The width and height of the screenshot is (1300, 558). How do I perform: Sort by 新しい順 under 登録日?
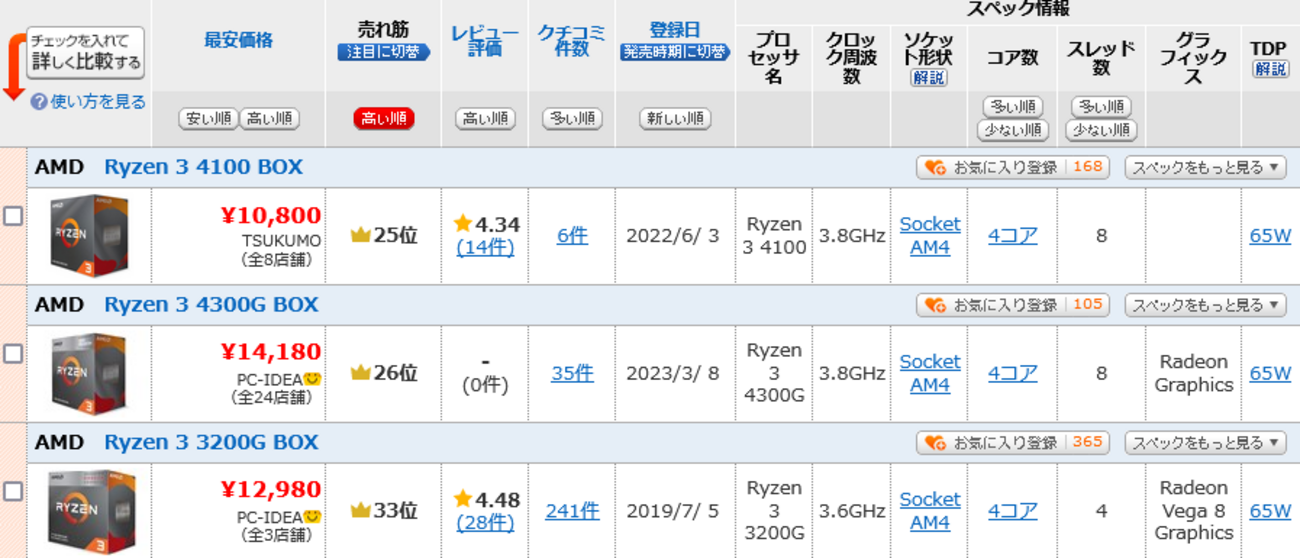(675, 119)
